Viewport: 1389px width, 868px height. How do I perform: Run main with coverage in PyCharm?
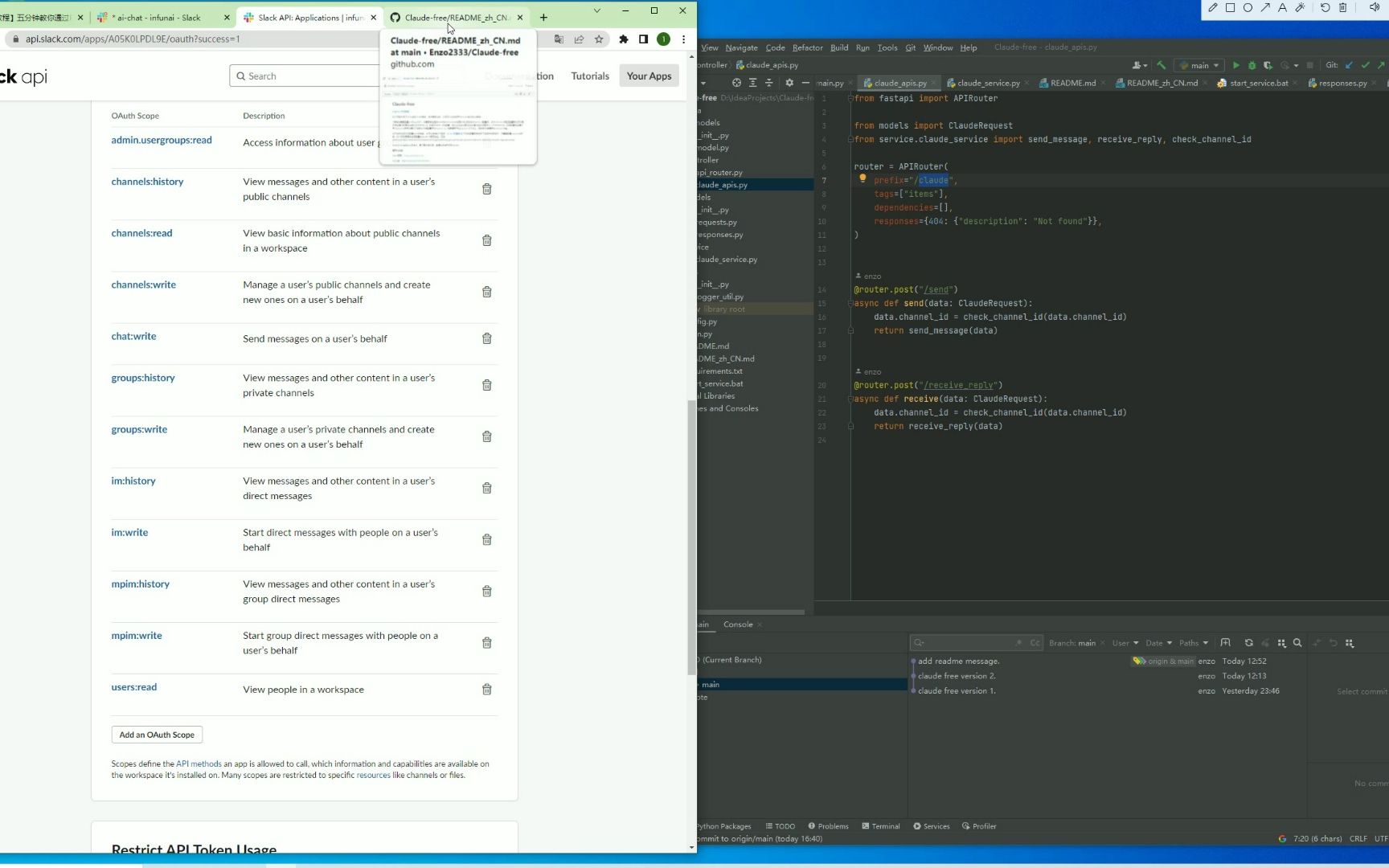tap(1268, 65)
